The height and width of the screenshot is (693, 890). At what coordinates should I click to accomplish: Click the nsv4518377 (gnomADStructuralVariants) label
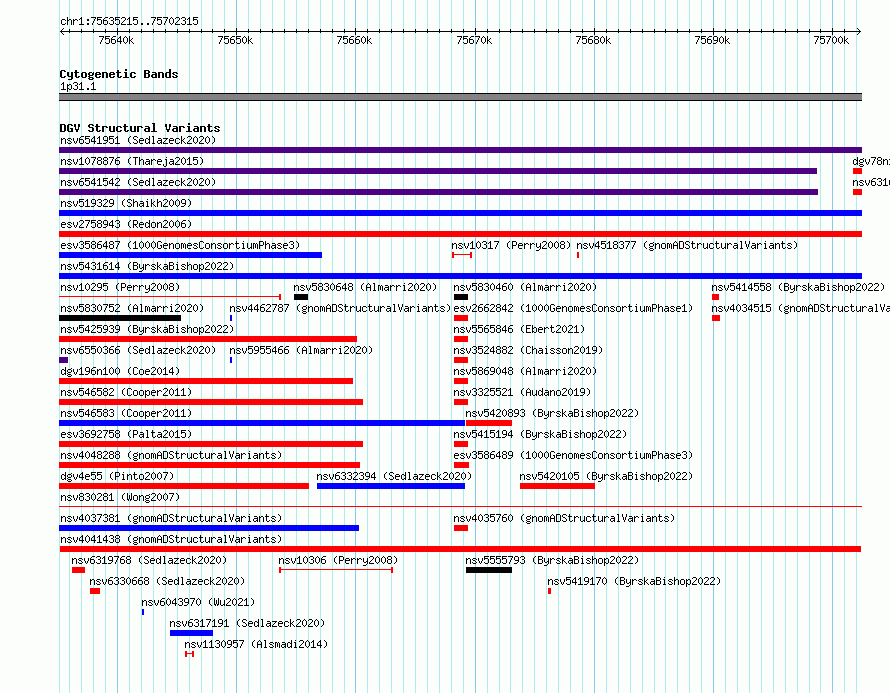(x=687, y=245)
